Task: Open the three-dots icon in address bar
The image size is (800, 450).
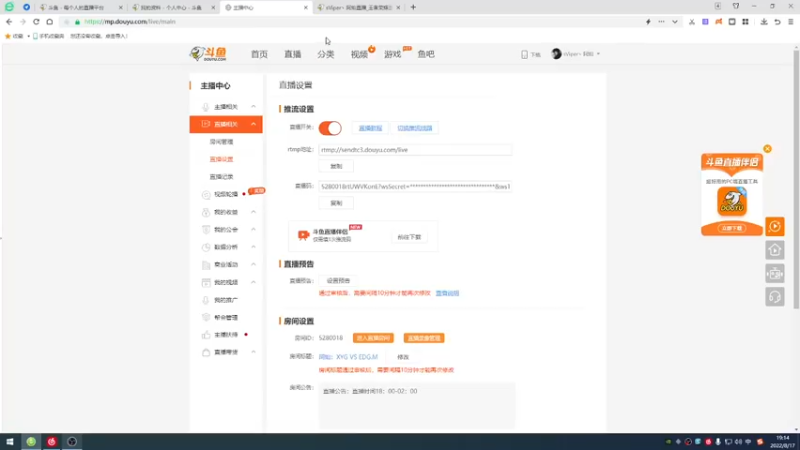Action: click(x=661, y=21)
